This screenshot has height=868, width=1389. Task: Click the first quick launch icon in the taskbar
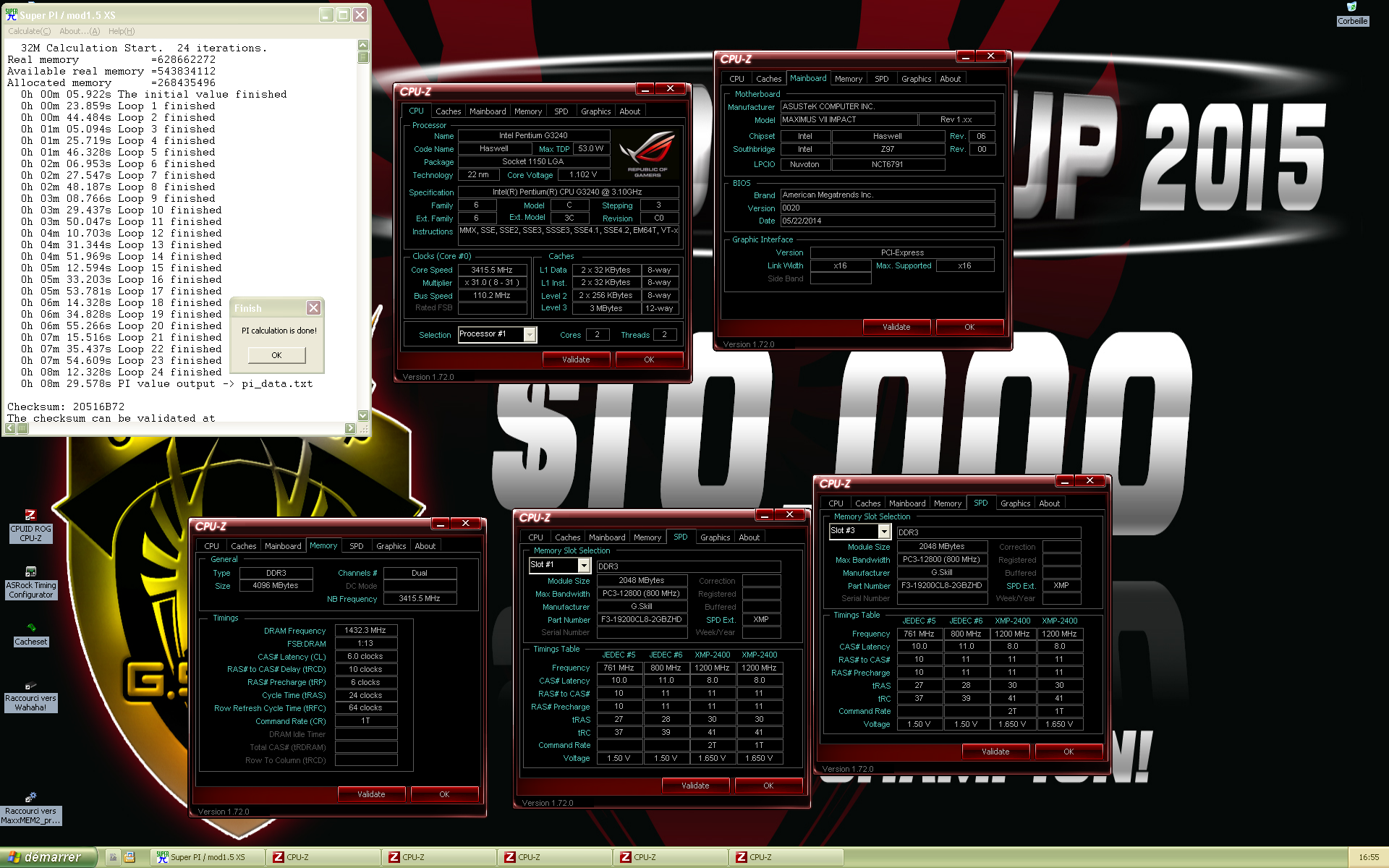click(x=113, y=857)
